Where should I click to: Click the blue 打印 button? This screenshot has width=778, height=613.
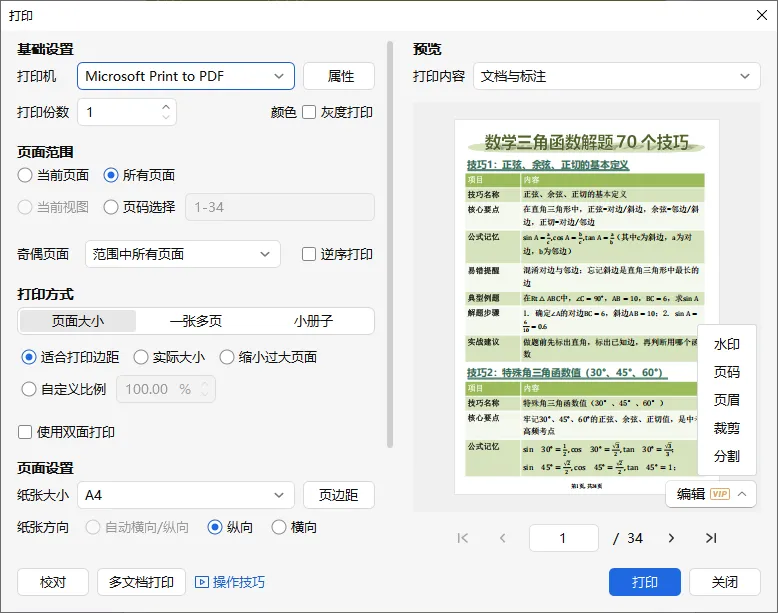(x=645, y=582)
